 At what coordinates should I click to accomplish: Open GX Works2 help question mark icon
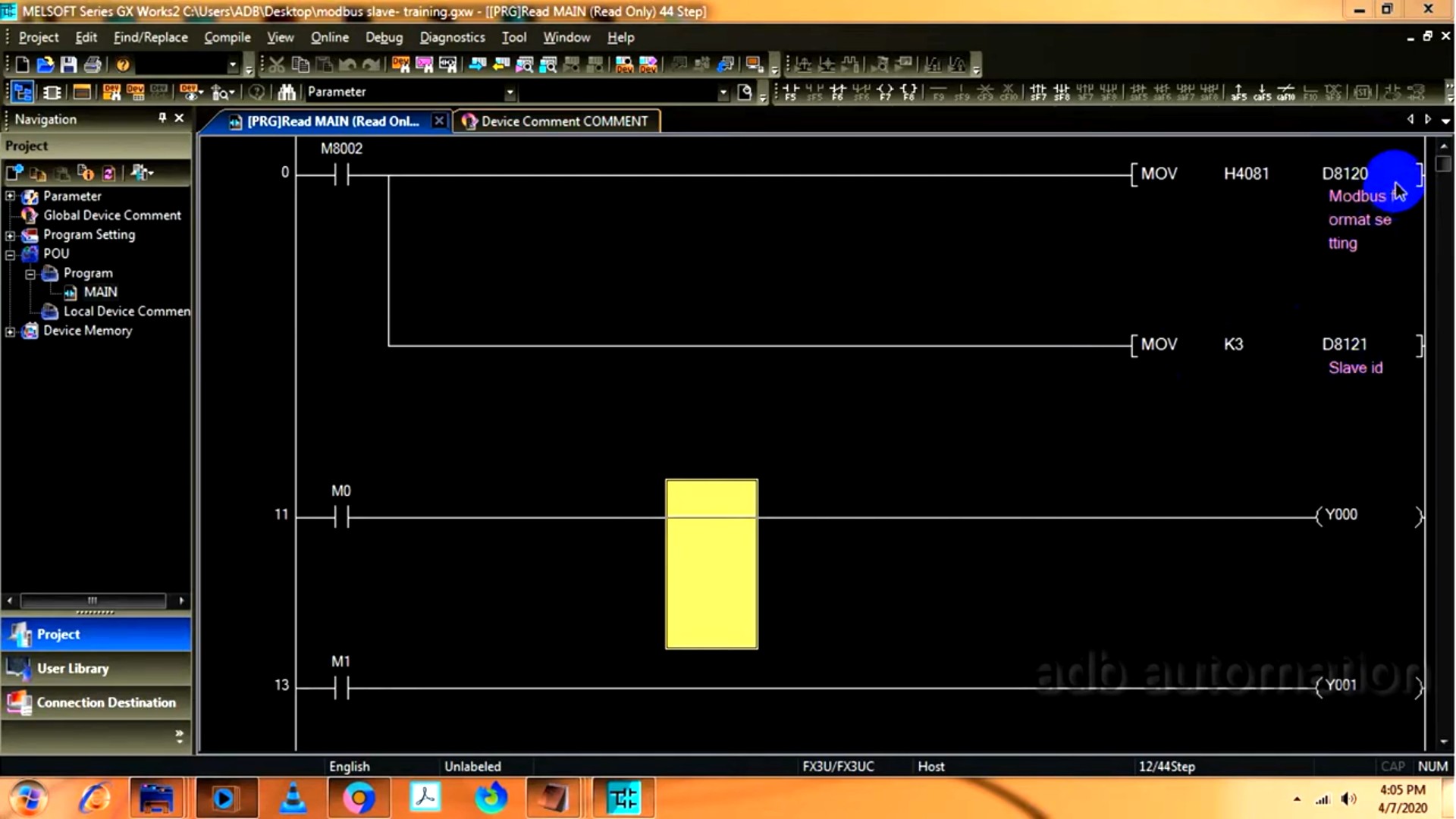(x=123, y=65)
